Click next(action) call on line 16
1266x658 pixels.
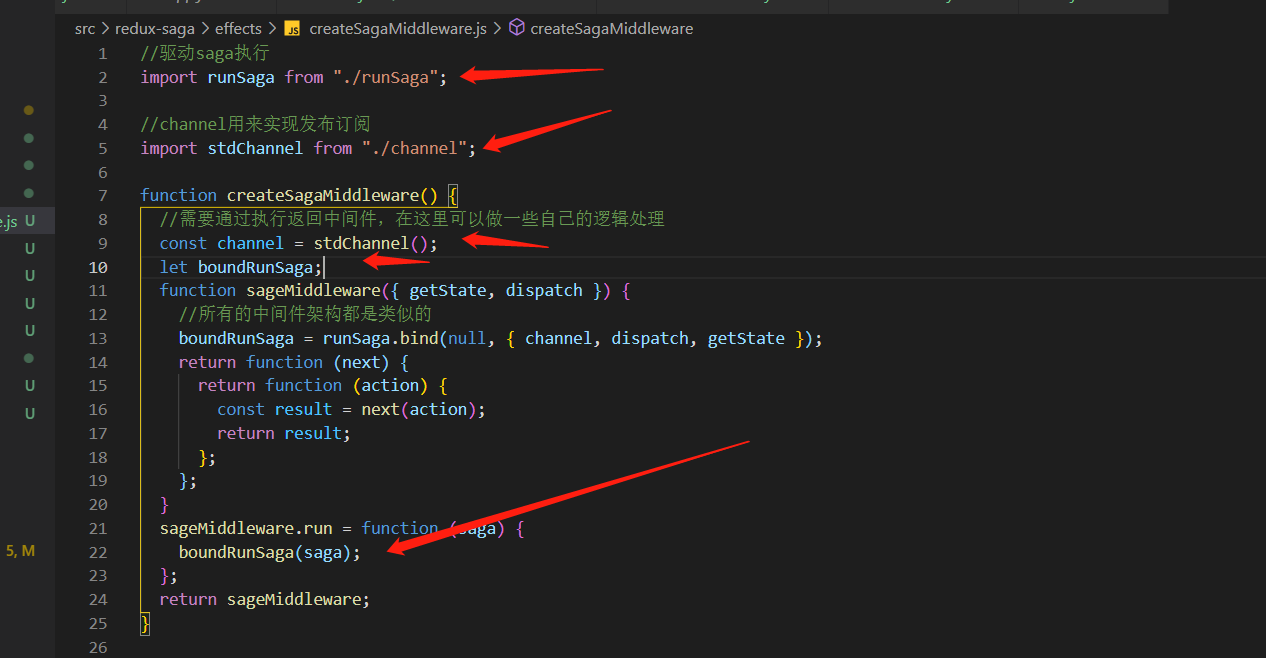pyautogui.click(x=418, y=409)
